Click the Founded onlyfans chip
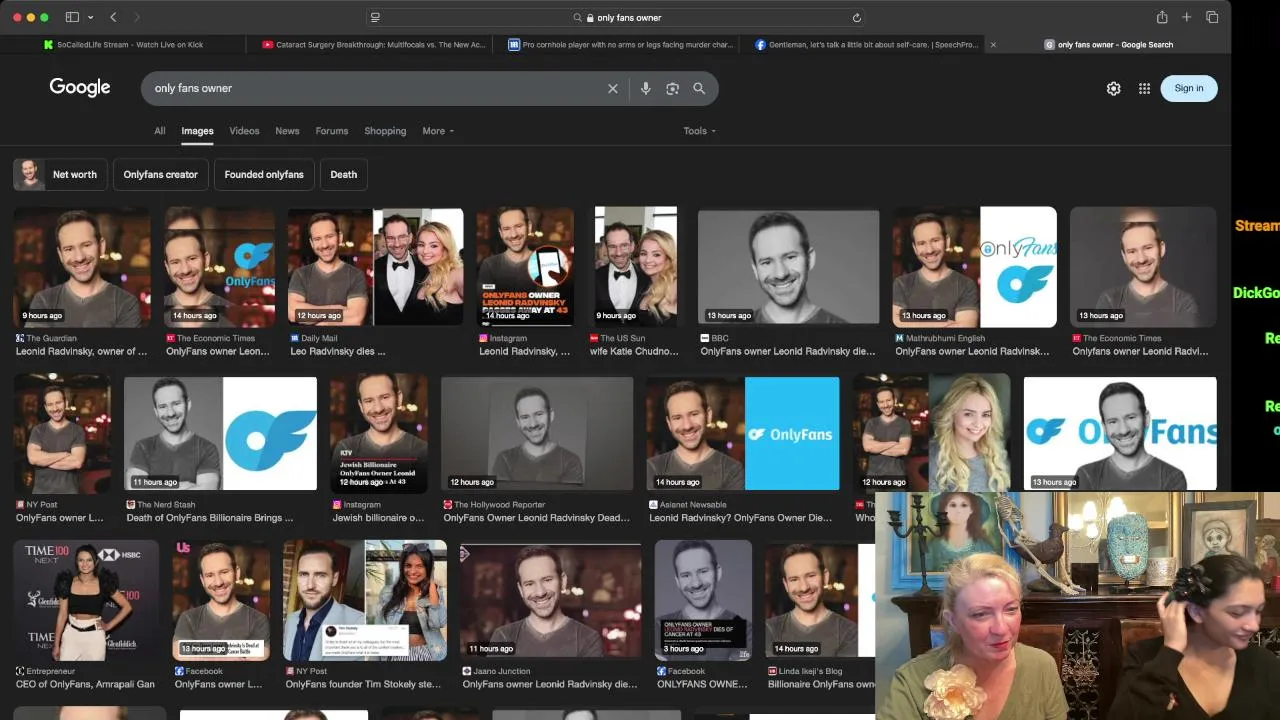 [x=264, y=174]
